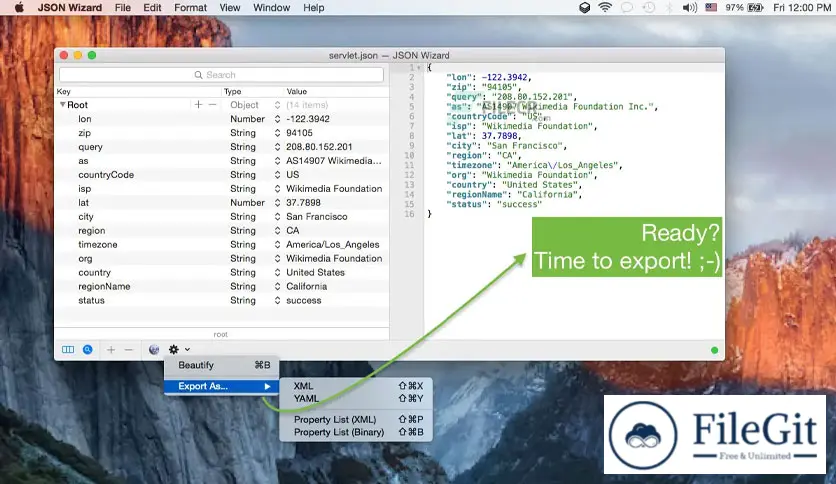Click value America/Los_Angeles

(333, 245)
